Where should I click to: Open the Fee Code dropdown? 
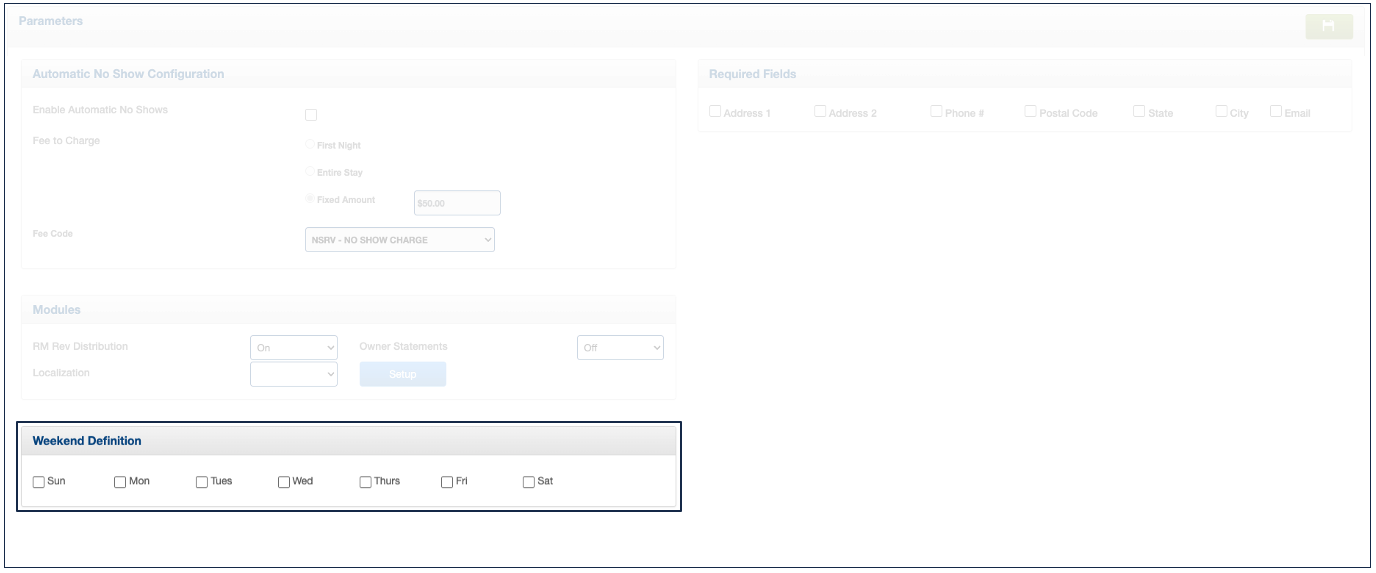[399, 240]
